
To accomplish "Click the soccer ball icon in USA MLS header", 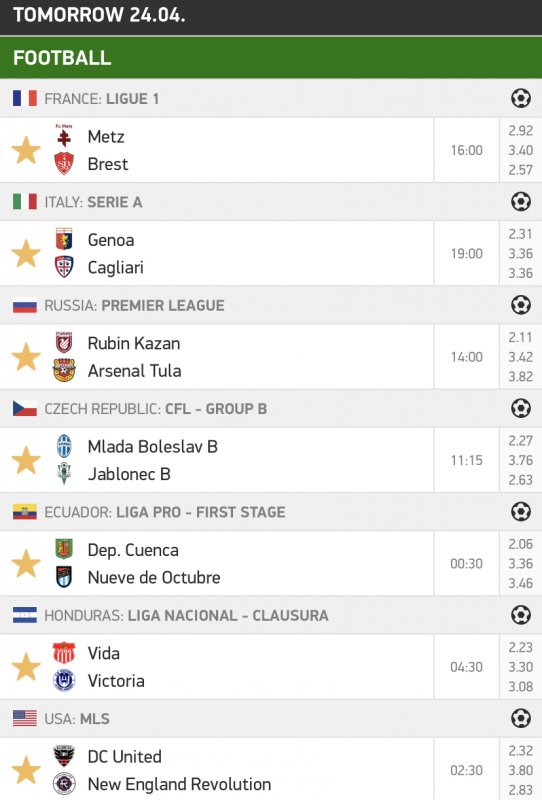I will (x=521, y=718).
